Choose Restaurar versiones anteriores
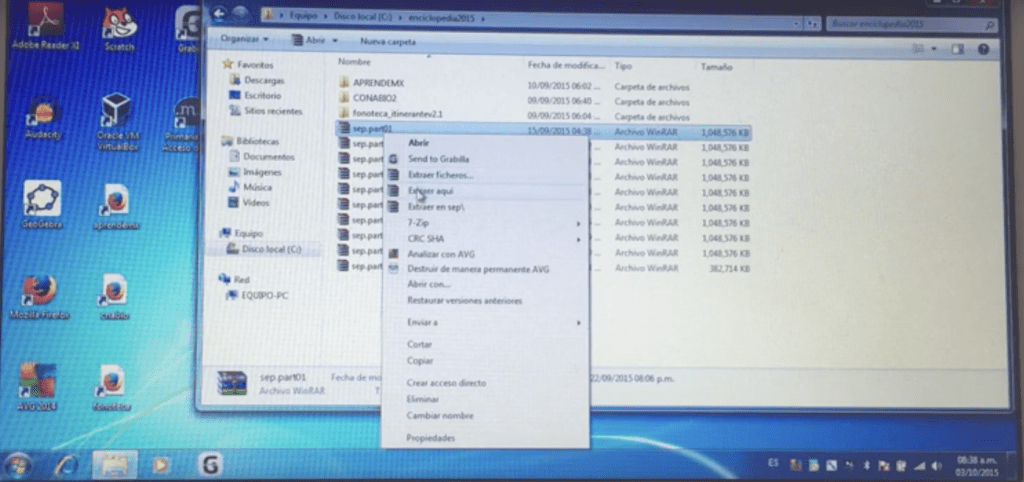Screen dimensions: 1024x482 [464, 300]
